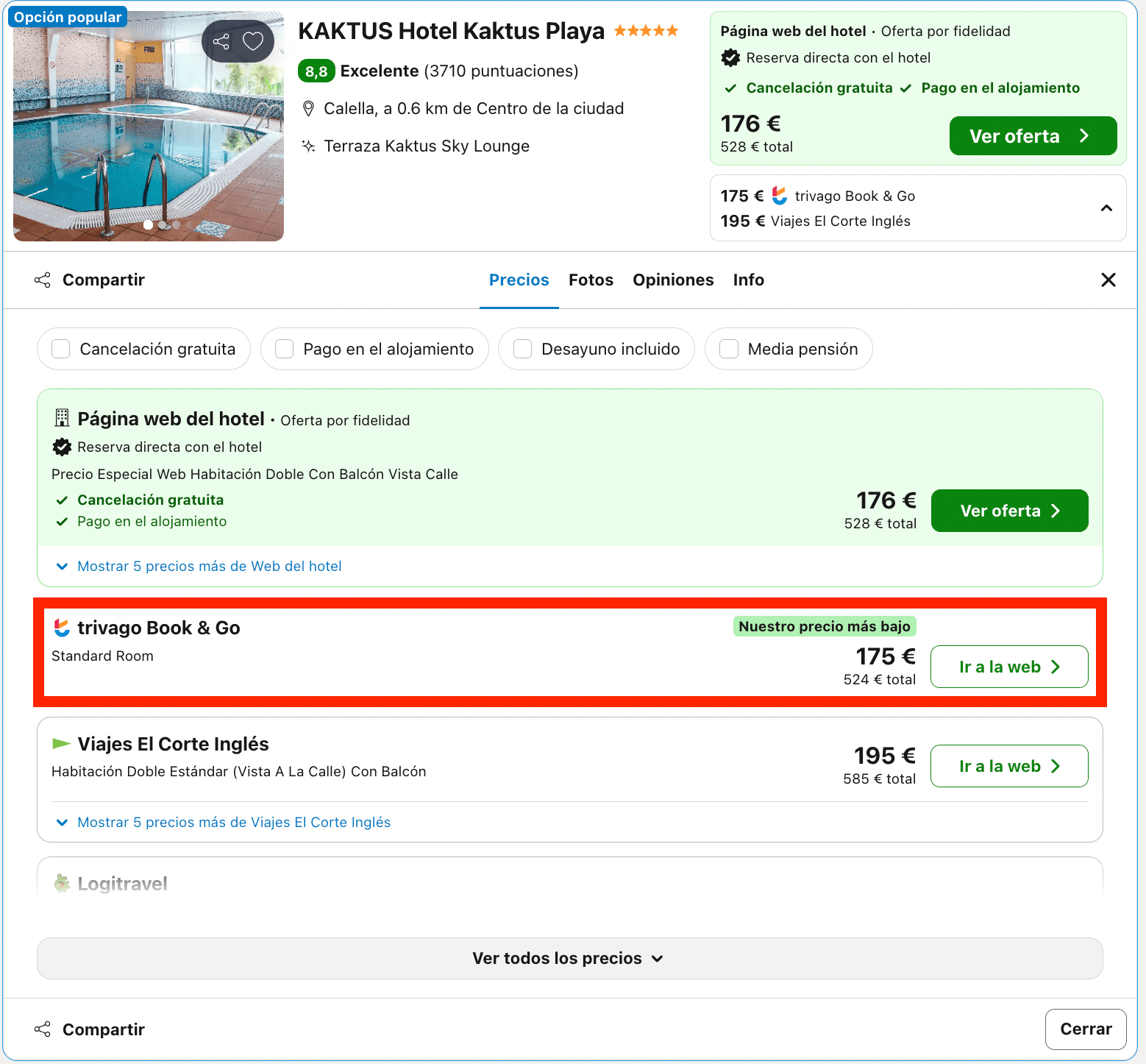Click Precio Especial Web Habitación Doble text
Image resolution: width=1146 pixels, height=1064 pixels.
click(x=255, y=474)
